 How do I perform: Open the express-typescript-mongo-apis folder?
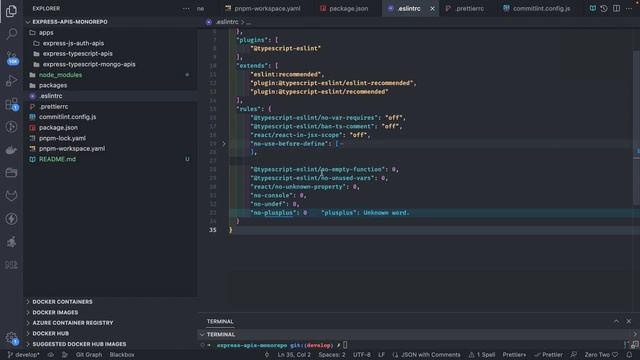89,64
